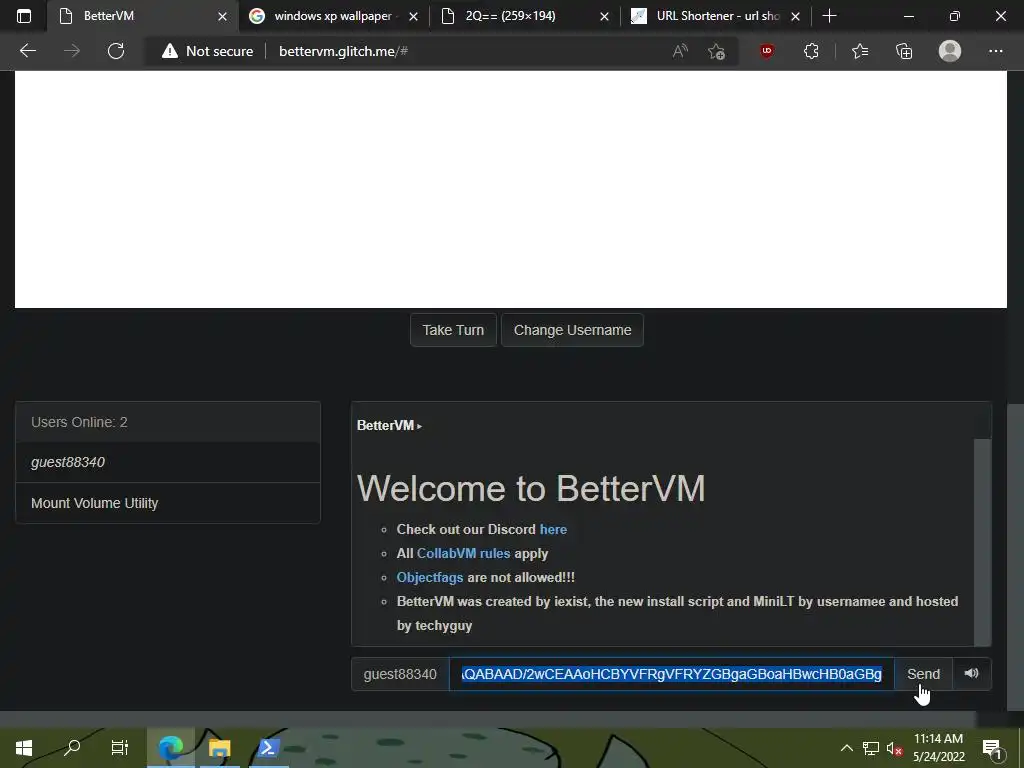Close the windows xp wallpaper tab
The width and height of the screenshot is (1024, 768).
(413, 16)
